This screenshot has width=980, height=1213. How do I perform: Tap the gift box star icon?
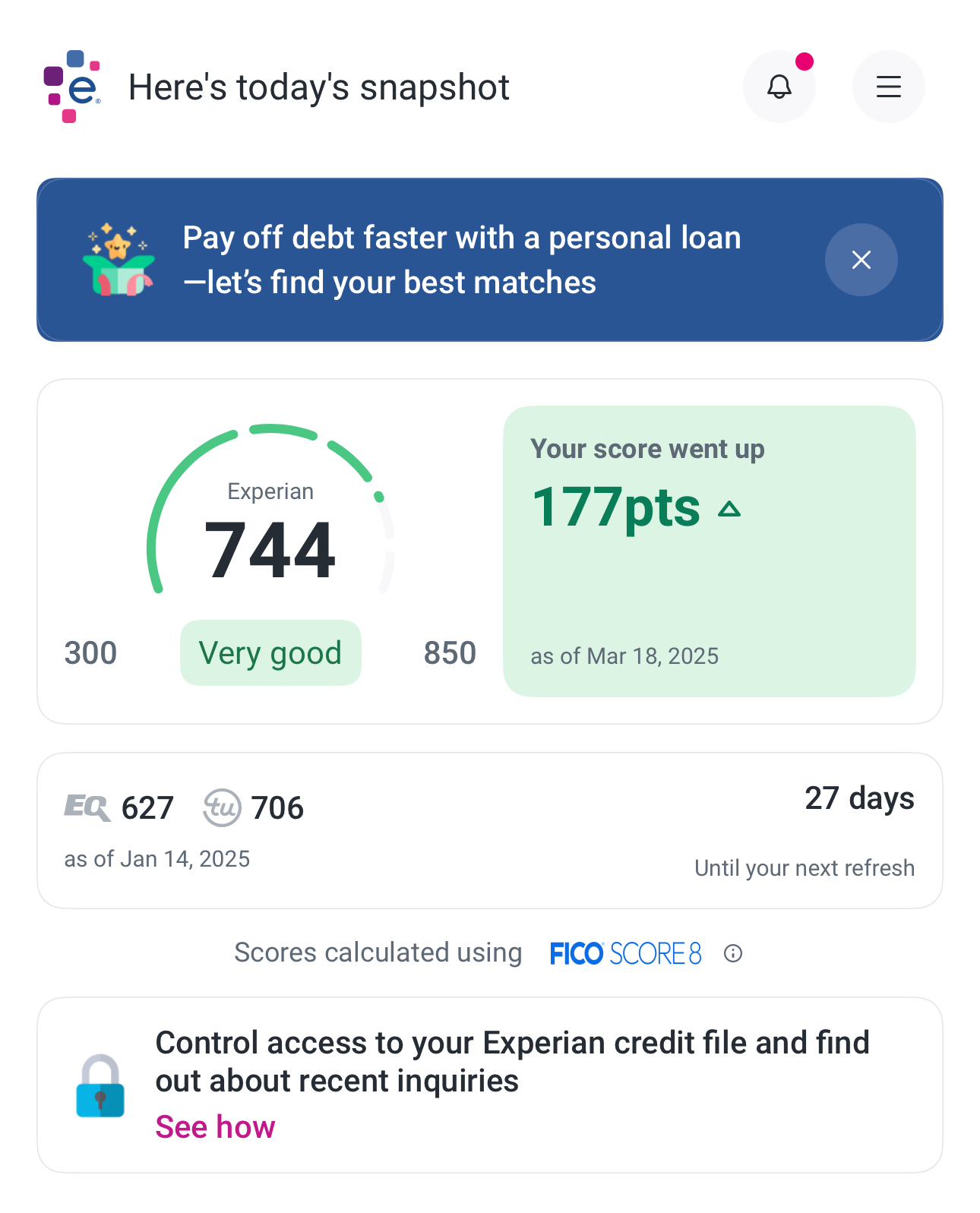[119, 260]
